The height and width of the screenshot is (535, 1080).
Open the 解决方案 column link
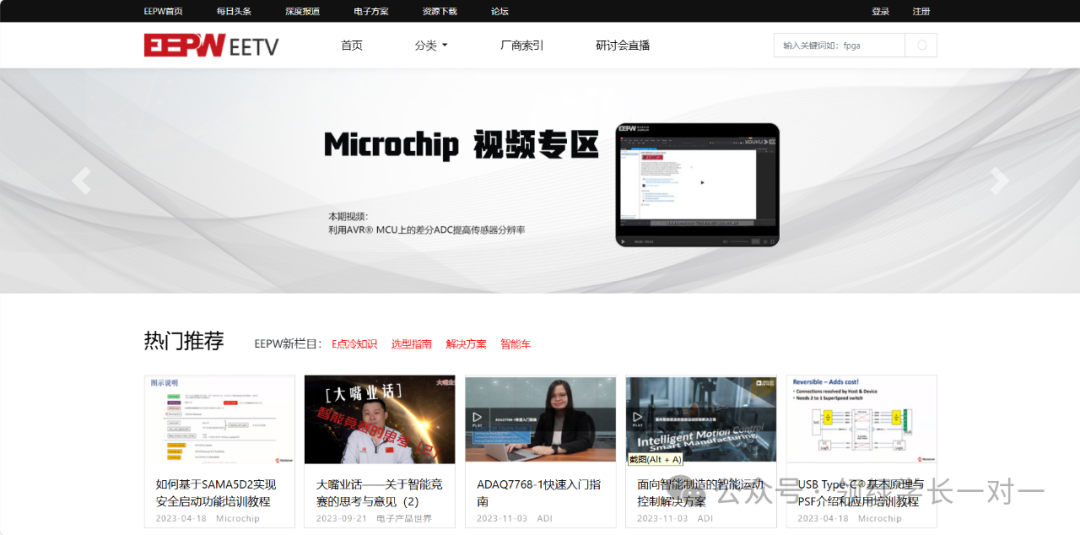466,344
